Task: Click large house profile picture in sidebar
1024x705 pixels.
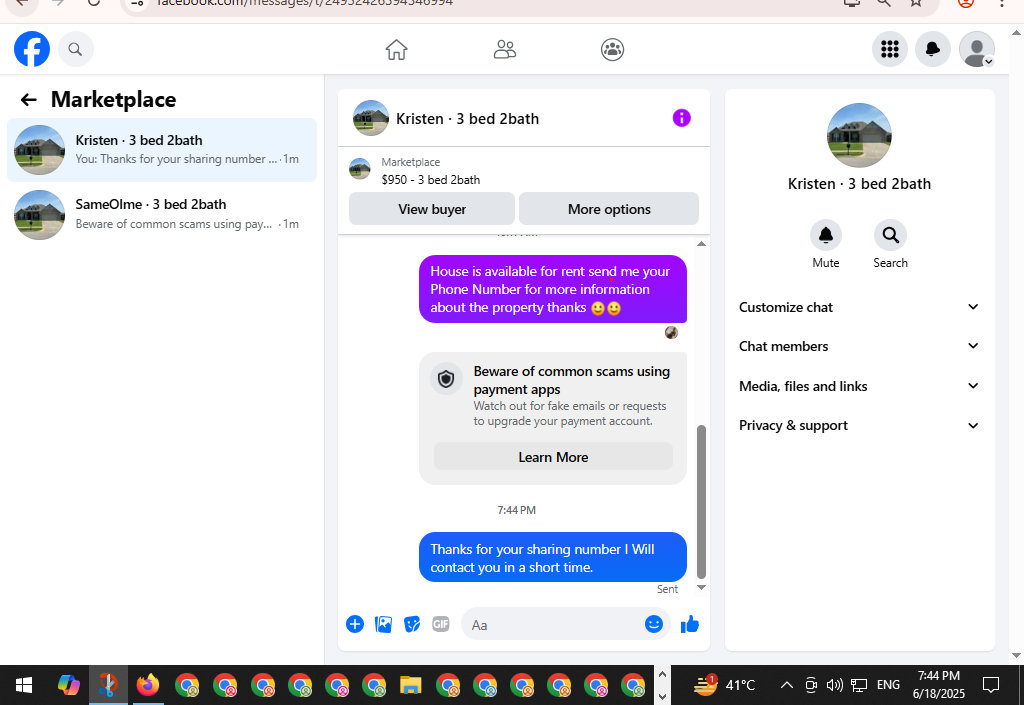Action: [x=859, y=135]
